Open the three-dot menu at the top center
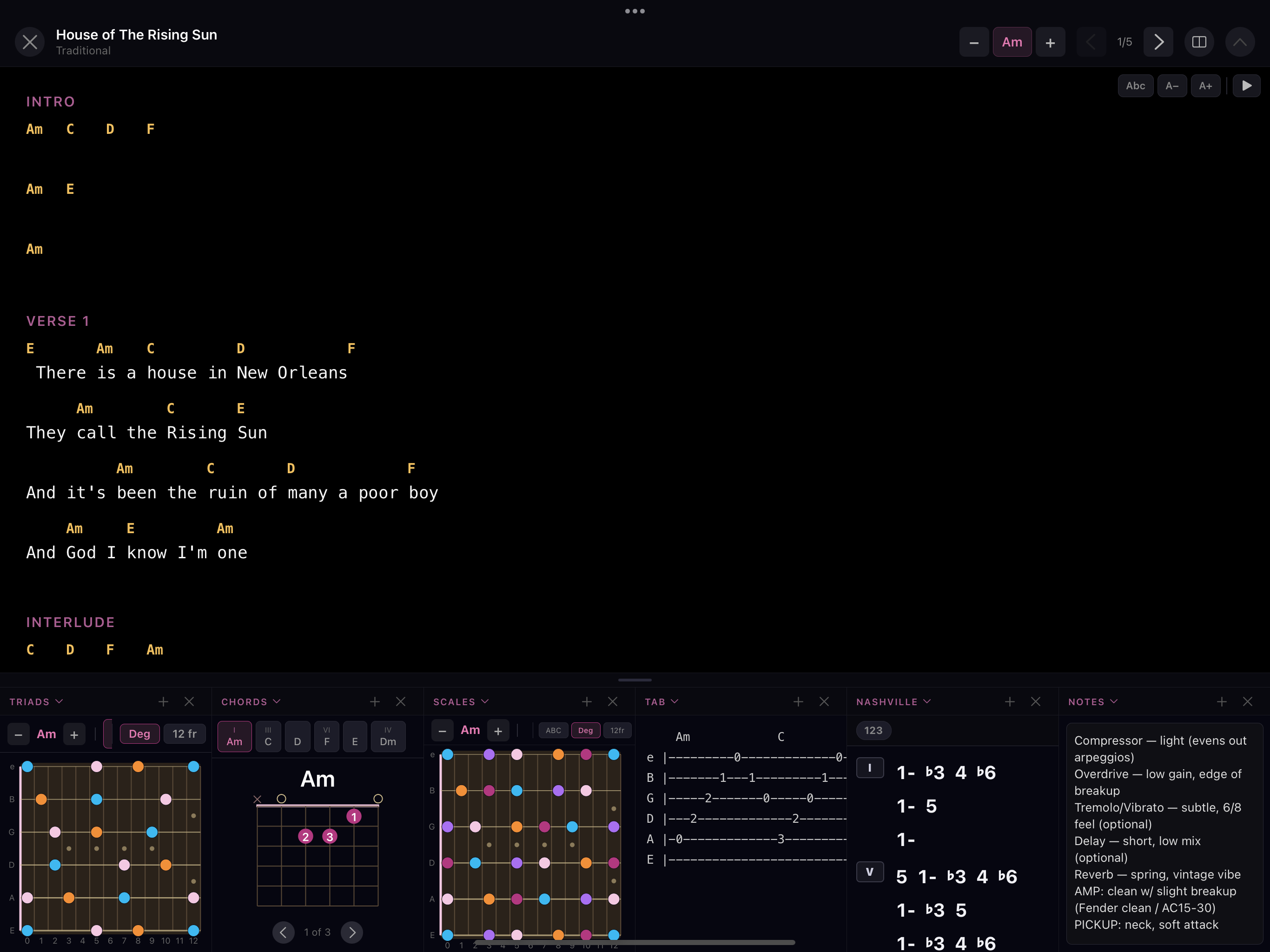This screenshot has width=1270, height=952. (x=635, y=11)
